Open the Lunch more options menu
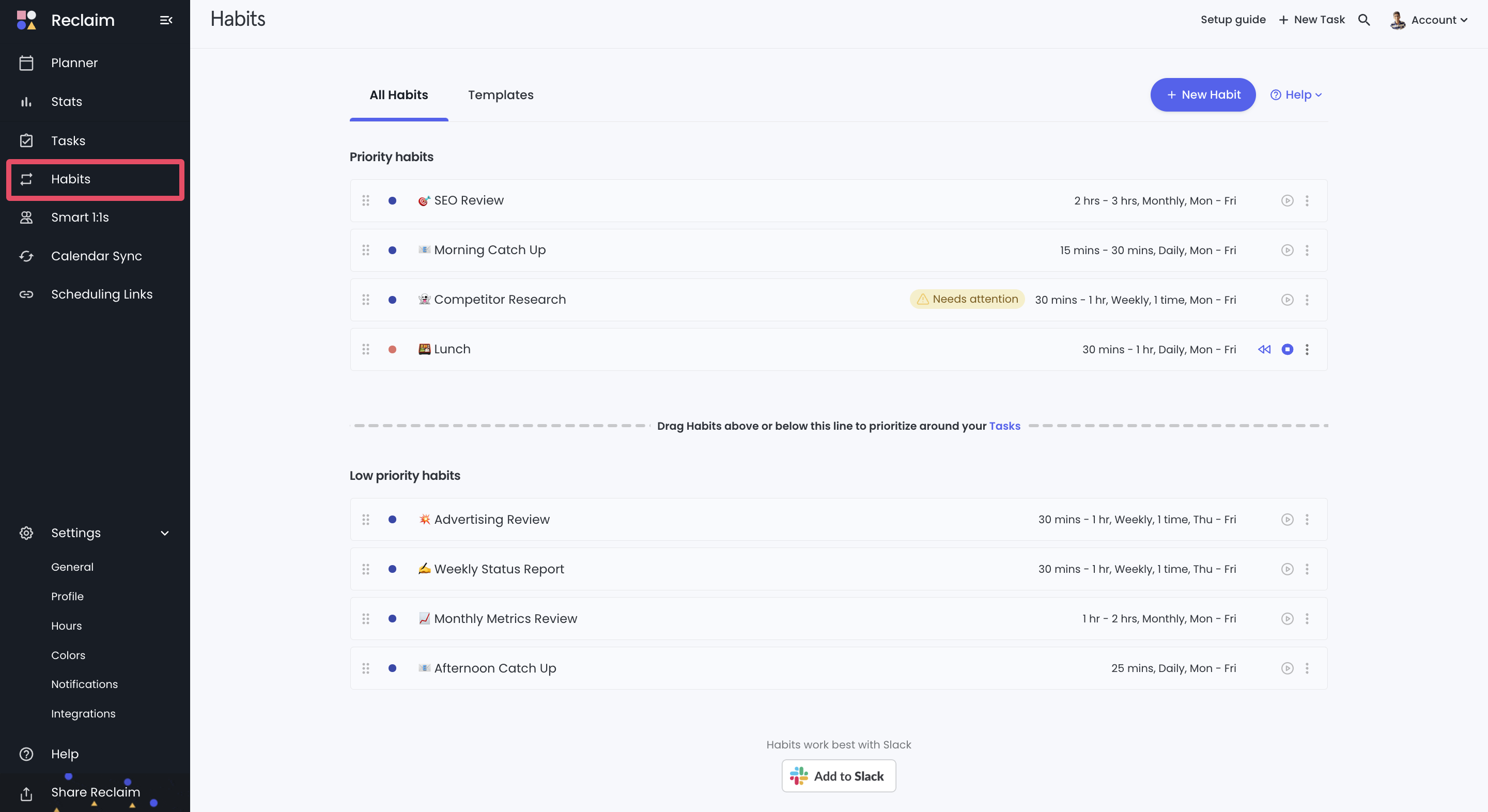 [x=1307, y=349]
